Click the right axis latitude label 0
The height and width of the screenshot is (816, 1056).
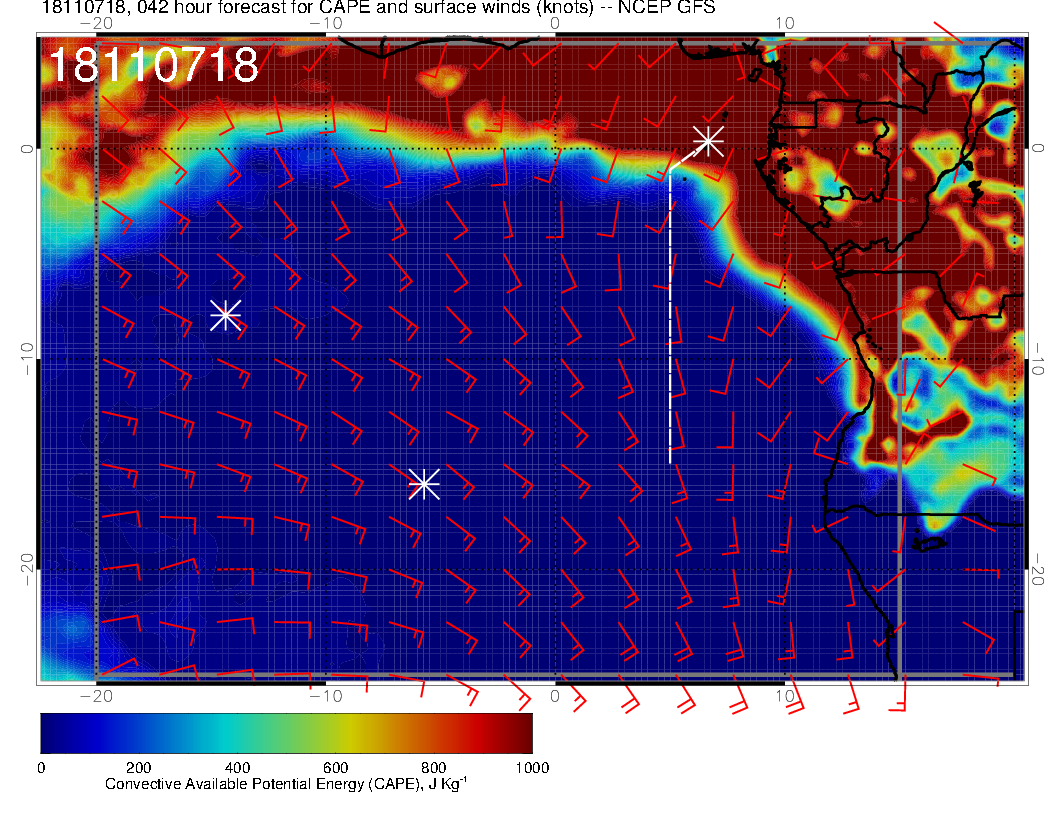(x=1038, y=148)
